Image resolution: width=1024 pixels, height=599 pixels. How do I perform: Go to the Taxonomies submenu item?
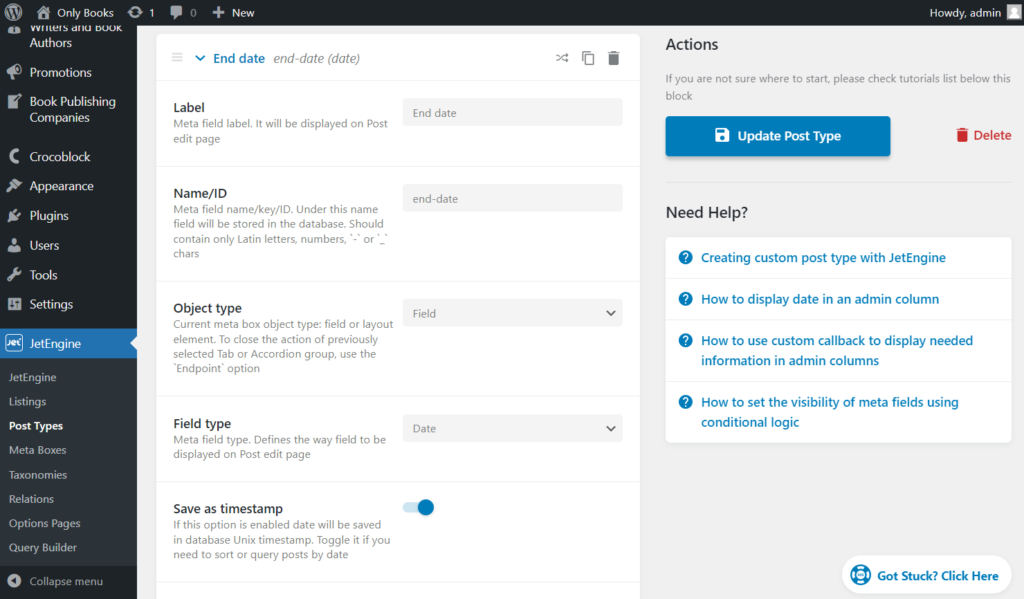(38, 475)
